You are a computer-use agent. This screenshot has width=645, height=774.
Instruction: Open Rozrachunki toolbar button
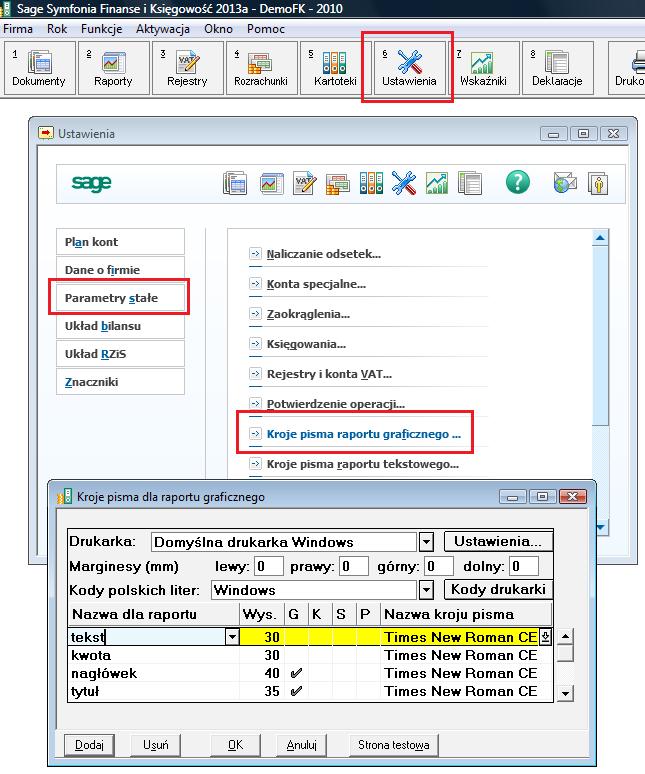(261, 68)
